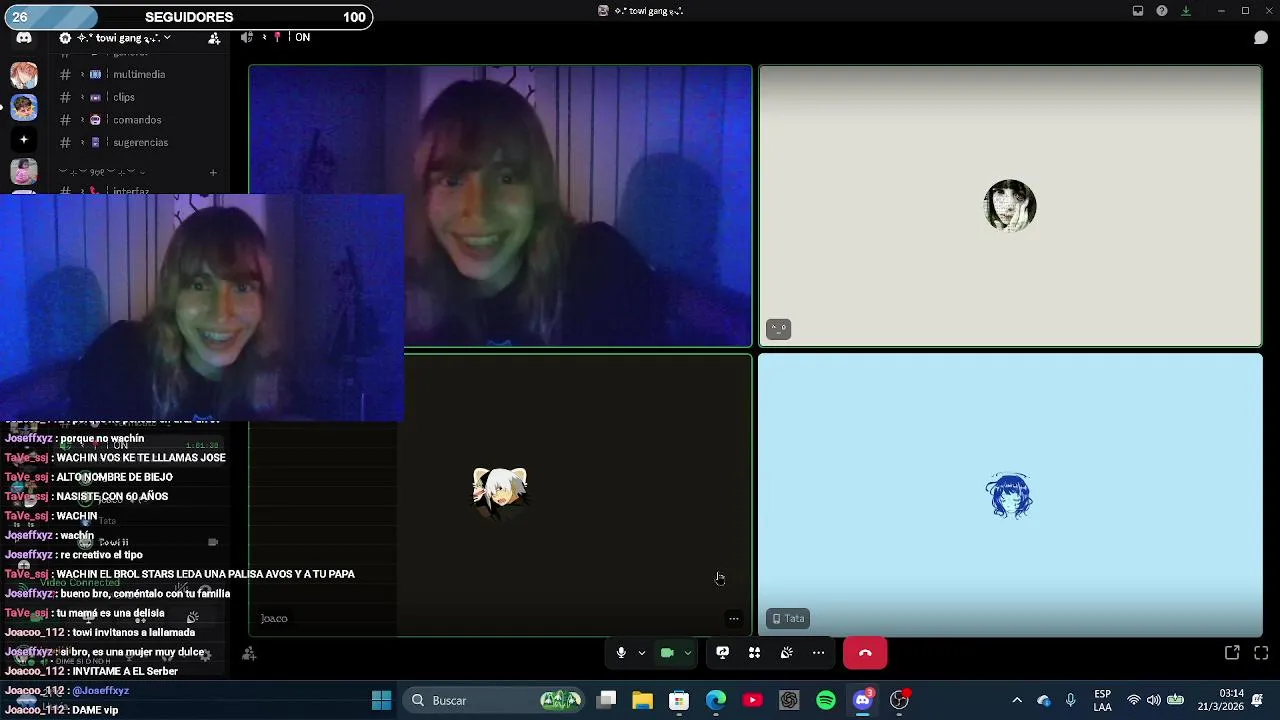The width and height of the screenshot is (1280, 720).
Task: Open more call options ellipsis
Action: click(x=819, y=653)
